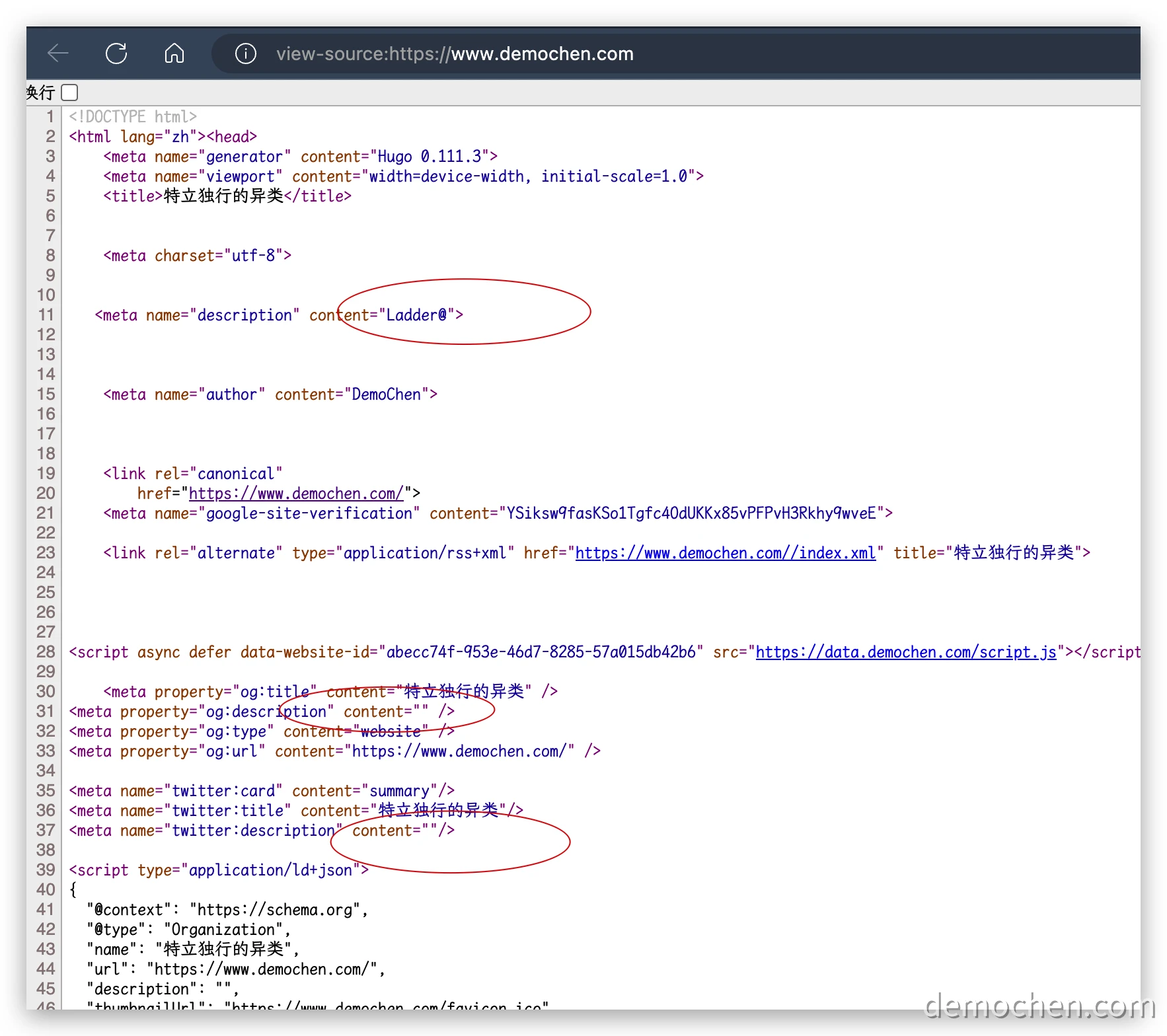Click the "Organization" type value on line 42
This screenshot has height=1036, width=1167.
(223, 930)
